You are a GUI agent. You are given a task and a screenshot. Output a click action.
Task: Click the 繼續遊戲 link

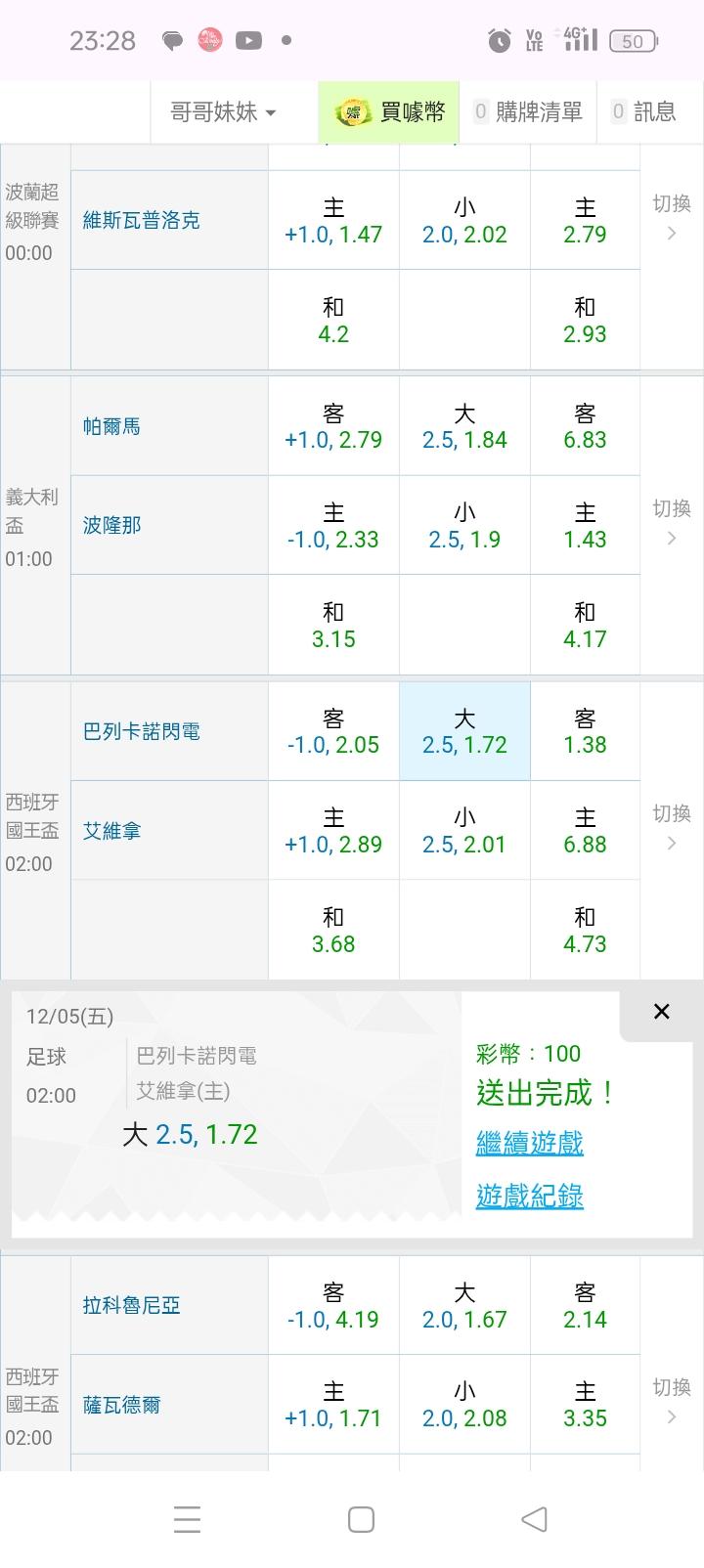coord(529,1143)
